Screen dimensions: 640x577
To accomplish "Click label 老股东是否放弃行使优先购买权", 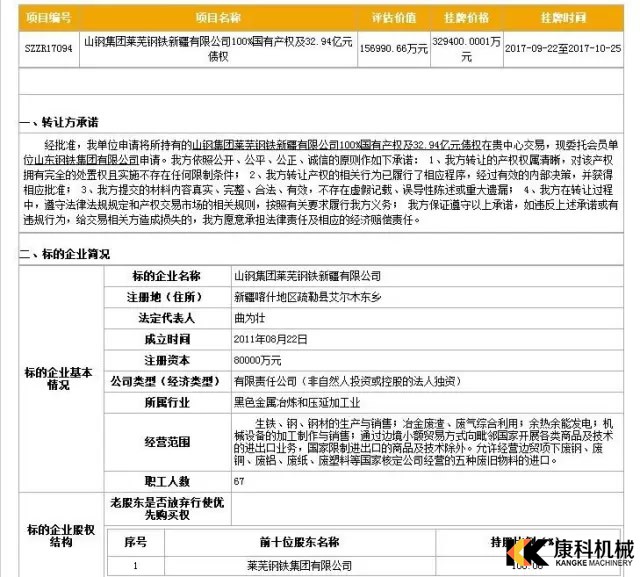I will (x=167, y=508).
